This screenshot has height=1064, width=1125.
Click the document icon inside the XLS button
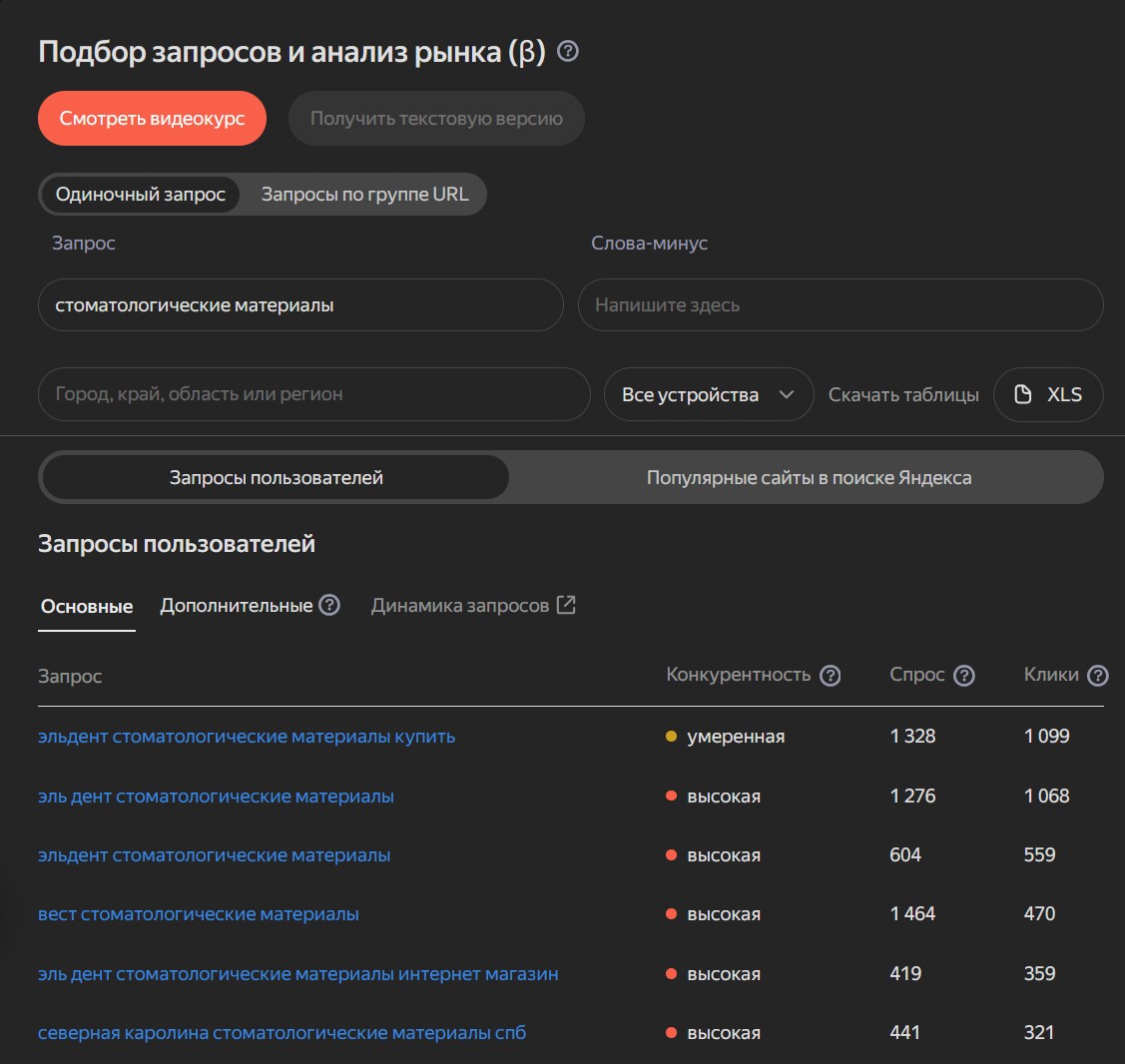(1022, 394)
